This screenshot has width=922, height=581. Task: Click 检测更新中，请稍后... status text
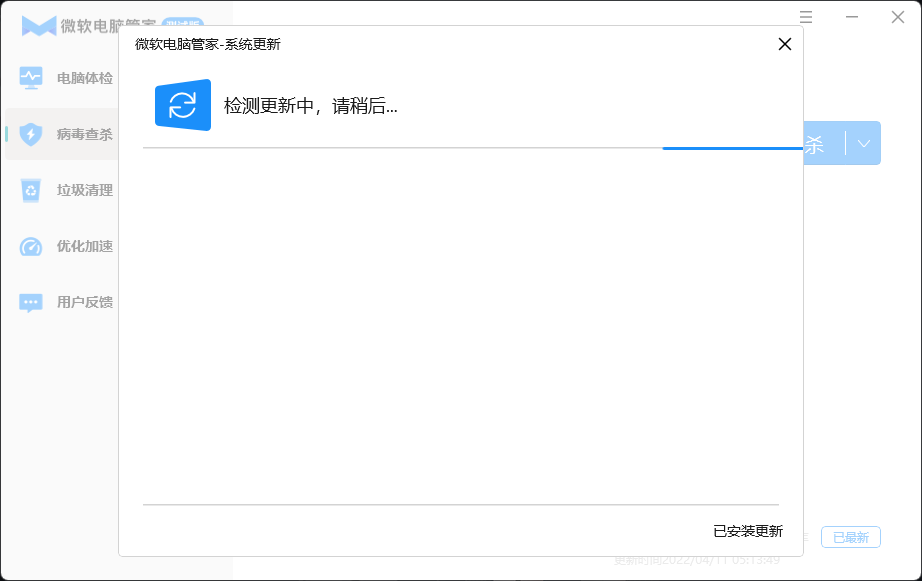coord(310,106)
